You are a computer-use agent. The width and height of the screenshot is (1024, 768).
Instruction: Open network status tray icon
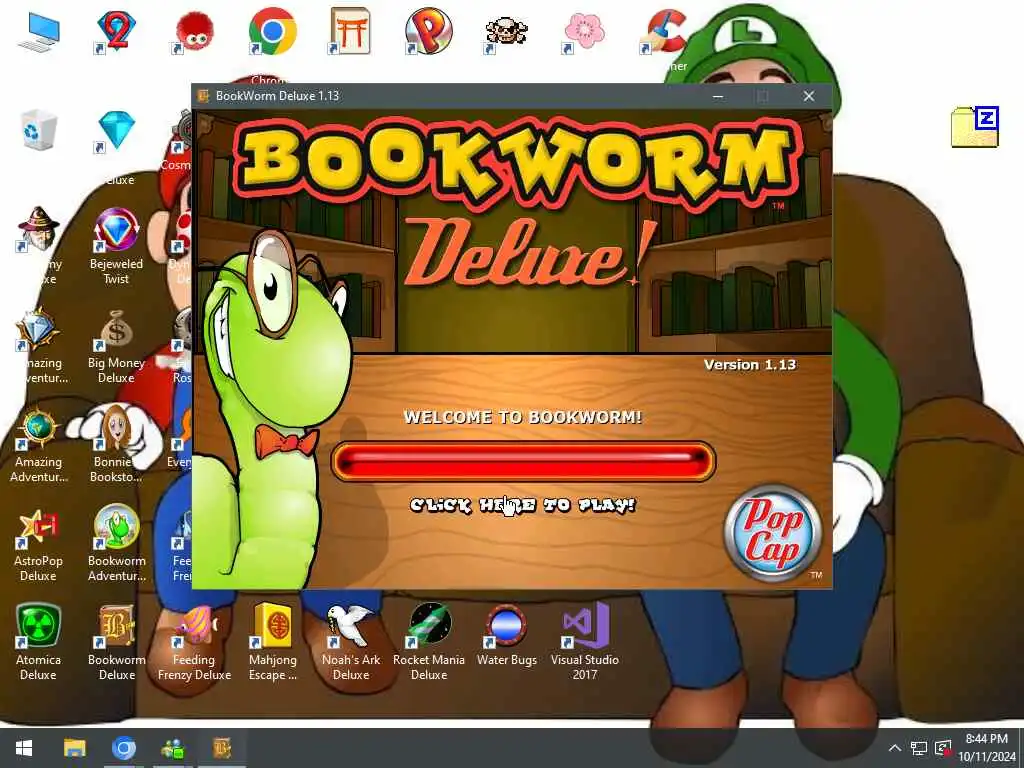(x=919, y=748)
